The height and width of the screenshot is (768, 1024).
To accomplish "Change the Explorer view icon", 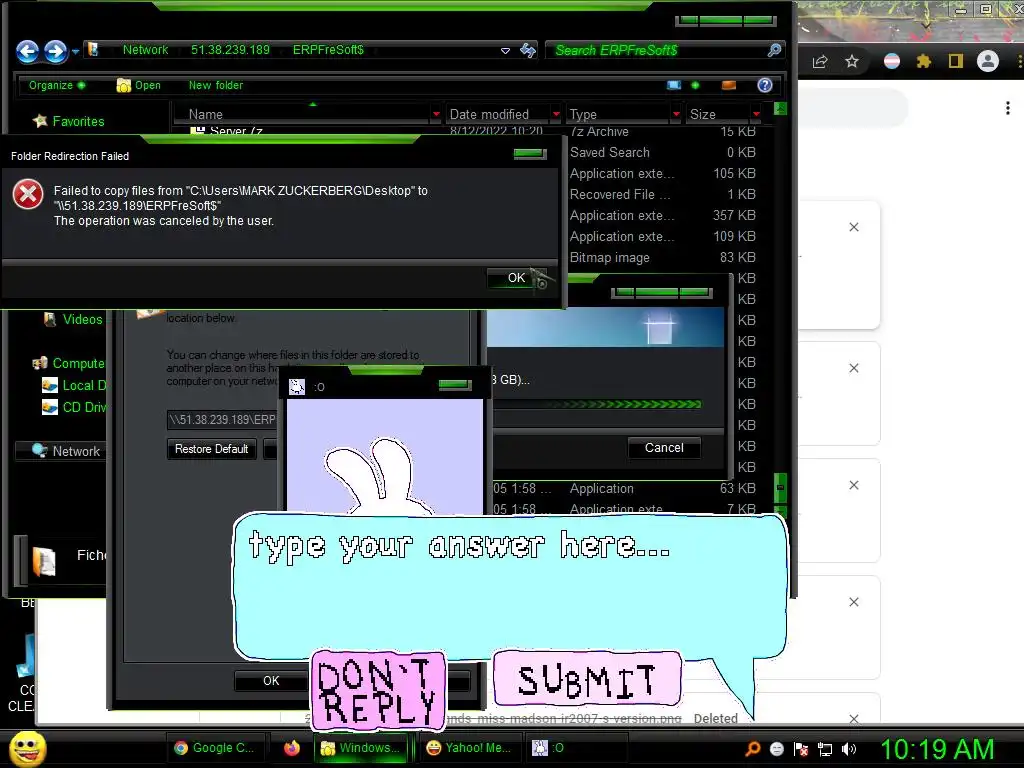I will (674, 85).
